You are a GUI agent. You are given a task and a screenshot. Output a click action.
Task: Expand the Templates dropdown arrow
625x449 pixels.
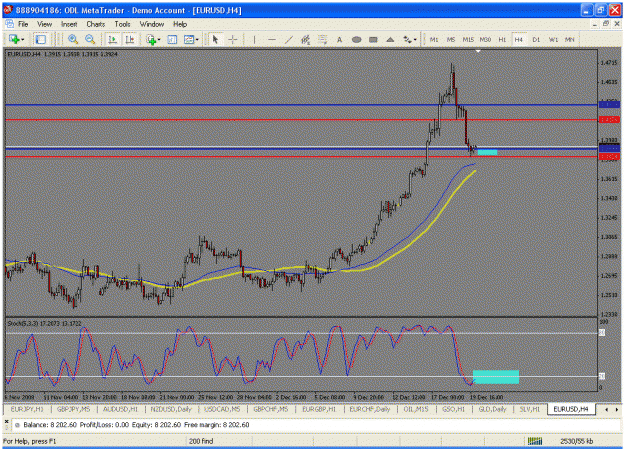click(x=197, y=39)
